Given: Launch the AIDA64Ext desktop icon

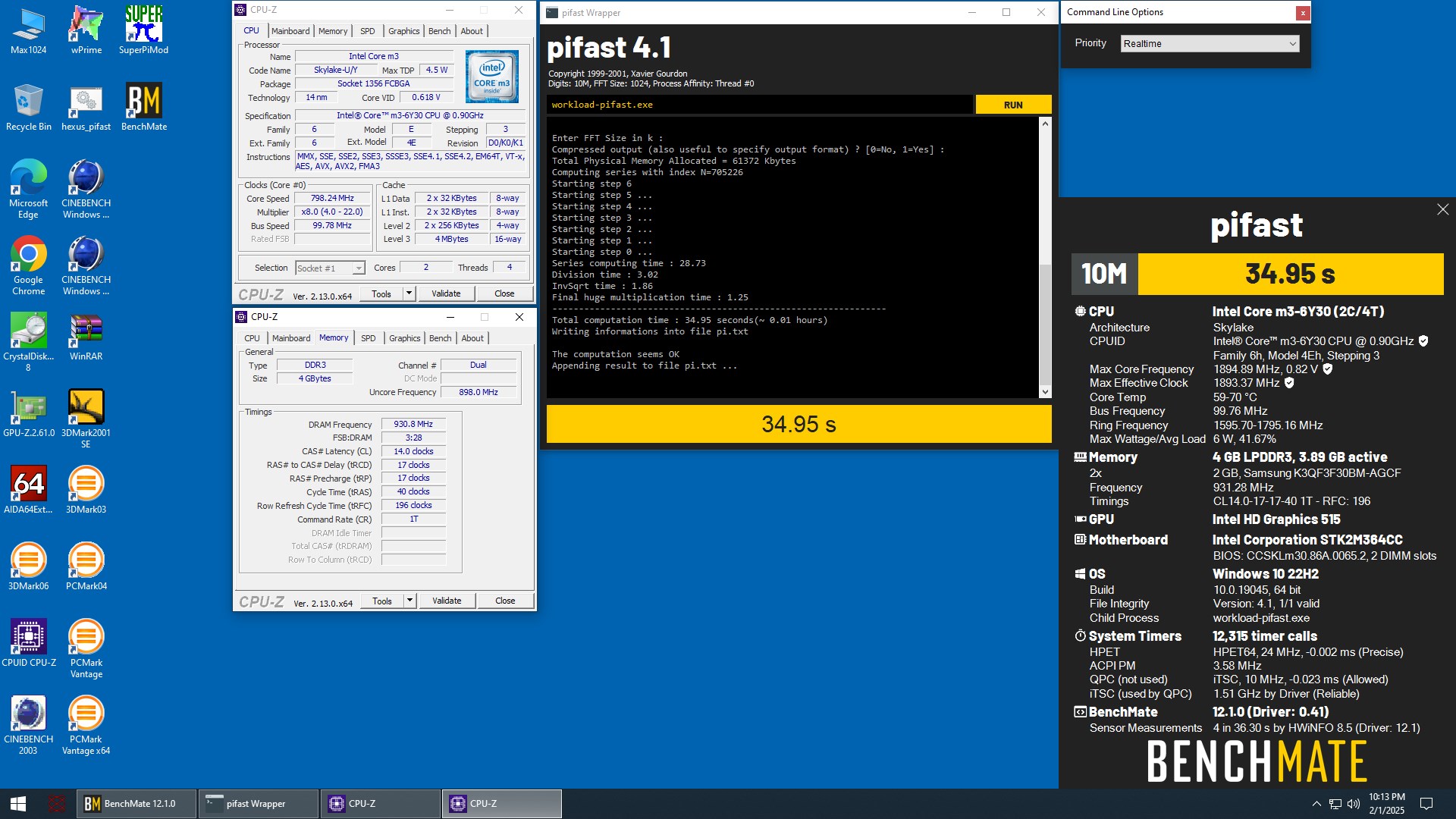Looking at the screenshot, I should (x=28, y=490).
